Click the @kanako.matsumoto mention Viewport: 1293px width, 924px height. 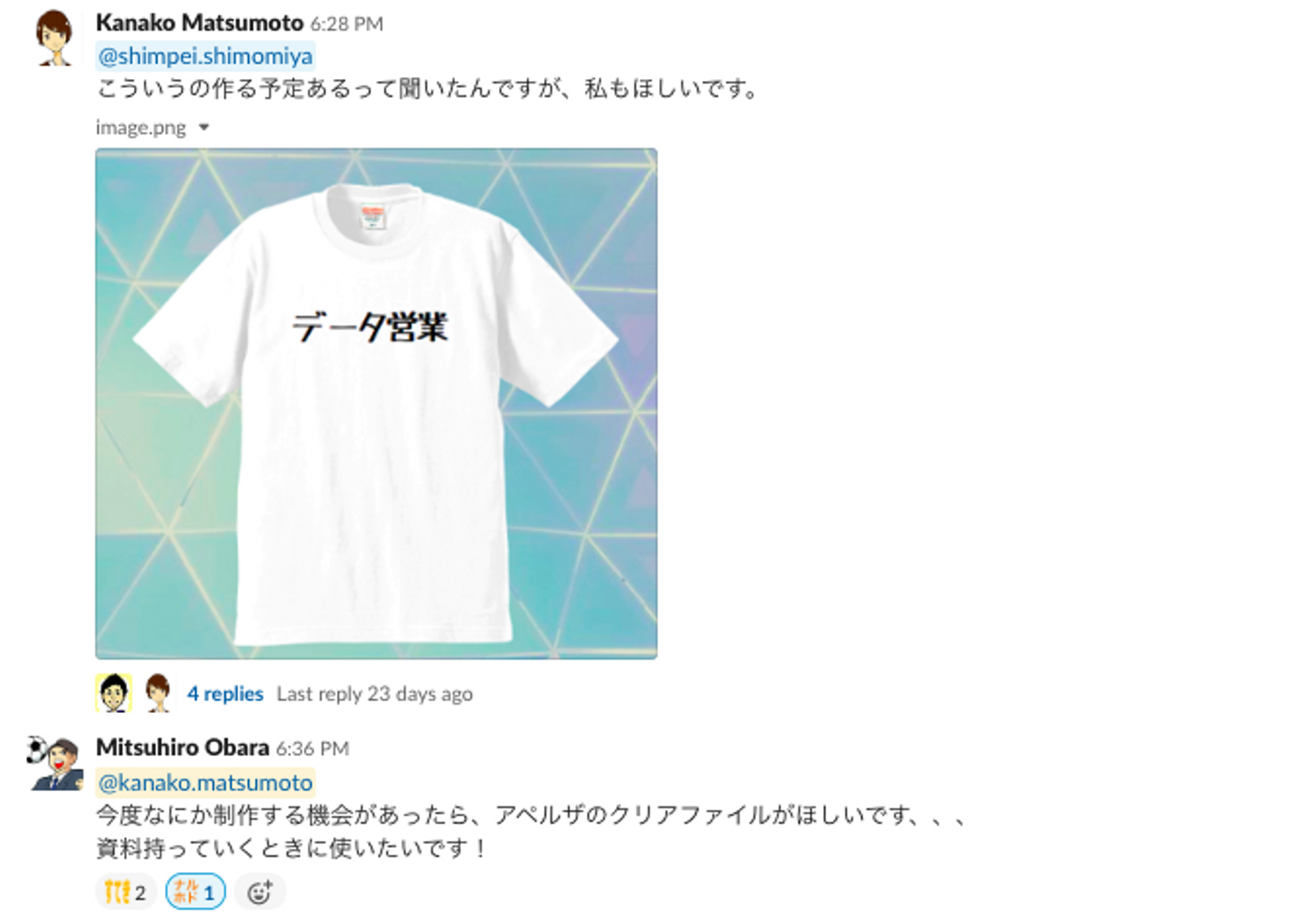(206, 782)
